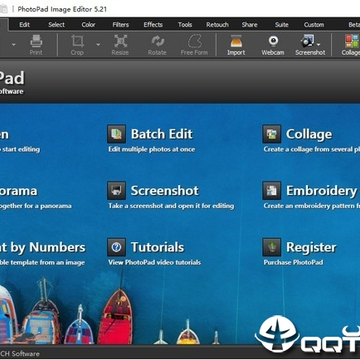This screenshot has width=360, height=360.
Task: Expand the Screenshot toolbar dropdown arrow
Action: [x=319, y=44]
